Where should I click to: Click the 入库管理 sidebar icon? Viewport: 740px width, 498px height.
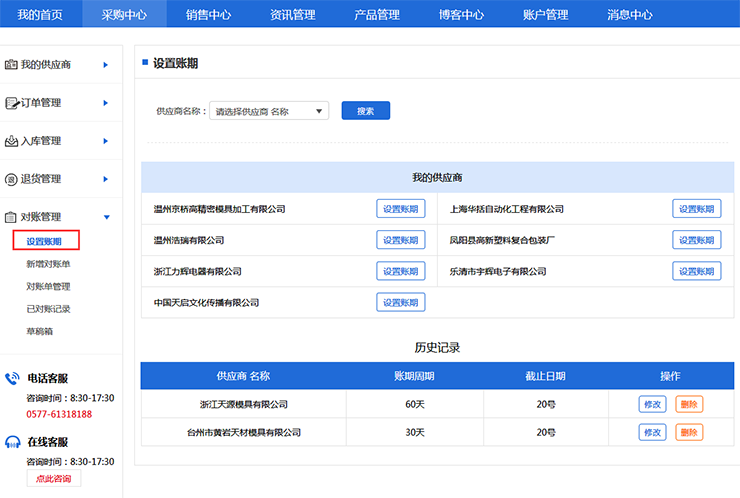11,141
